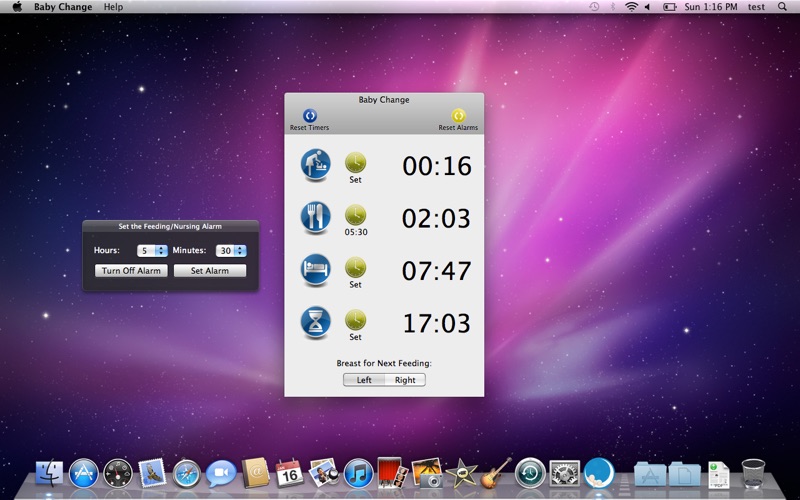Open App Store from the Dock
800x500 pixels.
[83, 473]
